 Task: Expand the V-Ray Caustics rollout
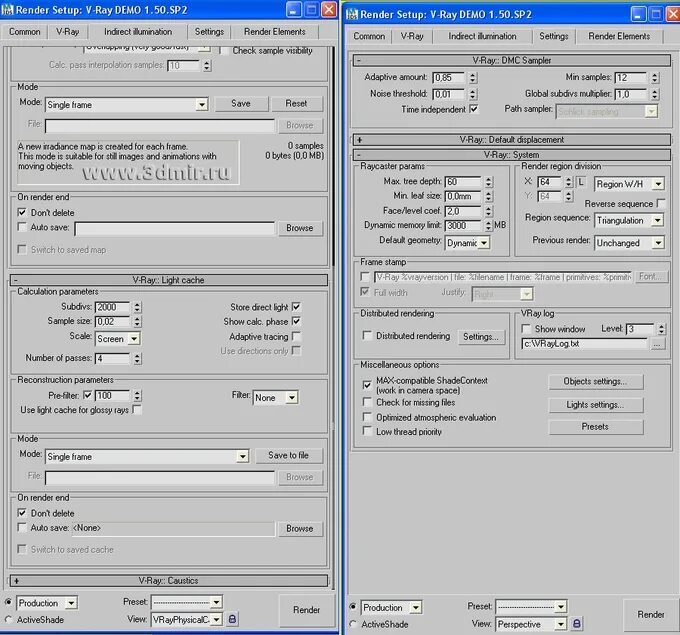click(169, 580)
